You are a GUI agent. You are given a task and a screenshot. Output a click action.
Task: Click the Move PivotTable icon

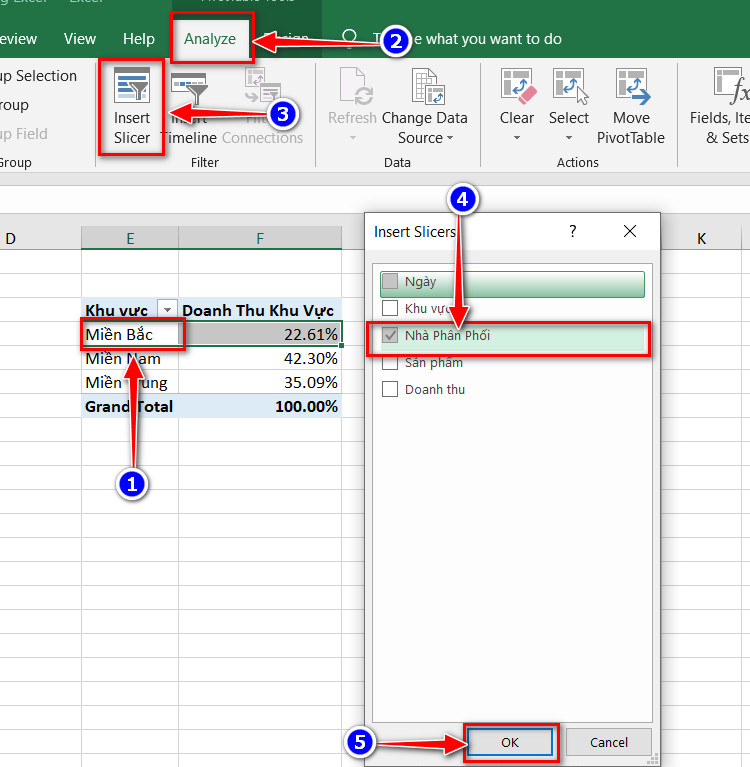pyautogui.click(x=632, y=86)
